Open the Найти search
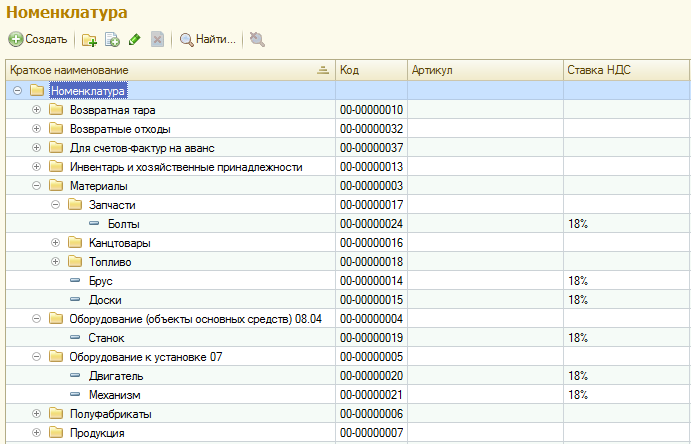Viewport: 691px width, 444px height. [208, 40]
